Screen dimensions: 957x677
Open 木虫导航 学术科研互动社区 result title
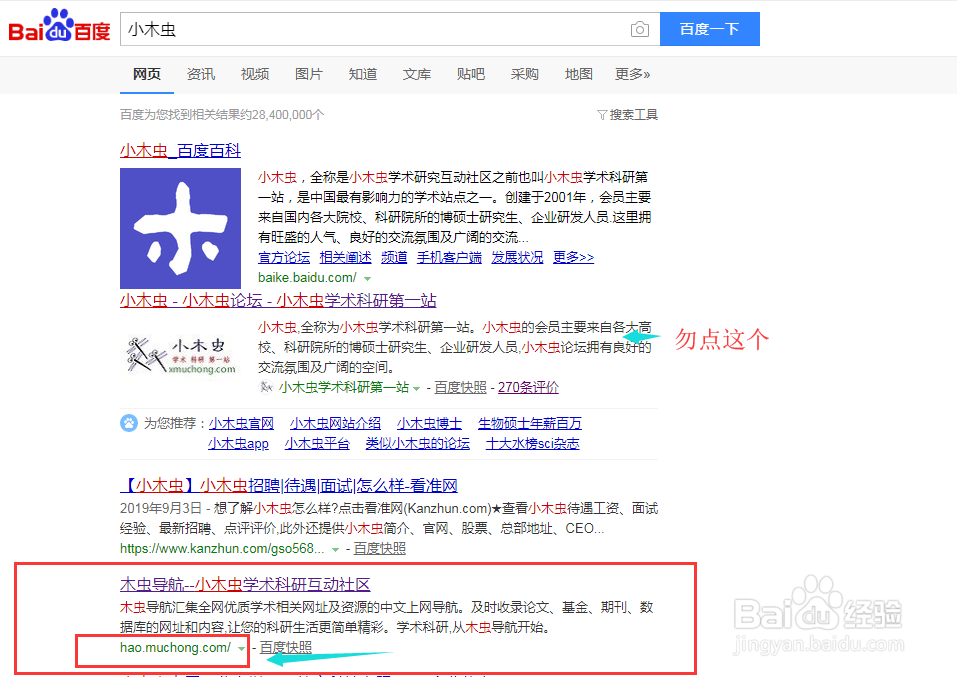[245, 584]
